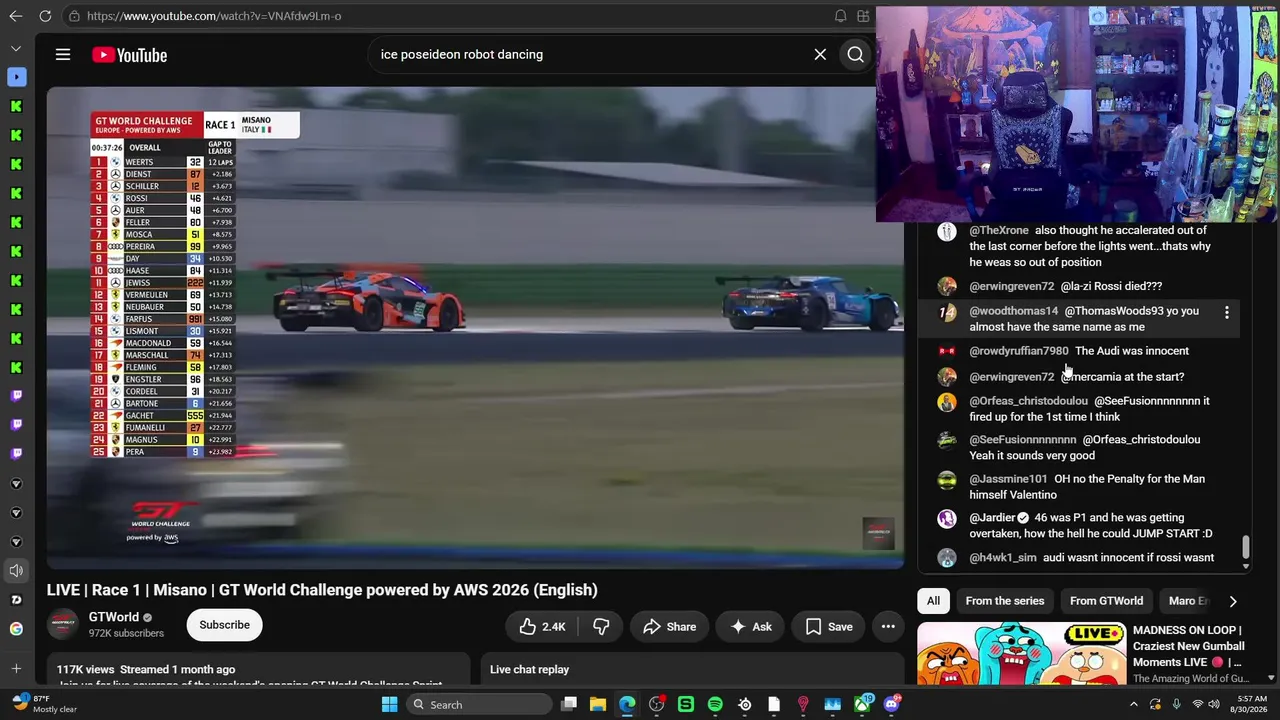Open Spotify from the taskbar
The image size is (1280, 720).
coord(715,704)
